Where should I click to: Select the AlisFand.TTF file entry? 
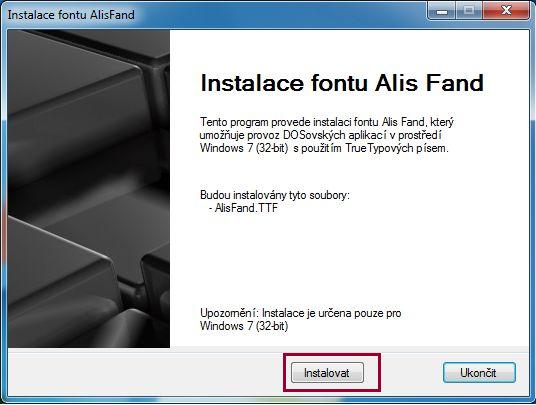243,208
